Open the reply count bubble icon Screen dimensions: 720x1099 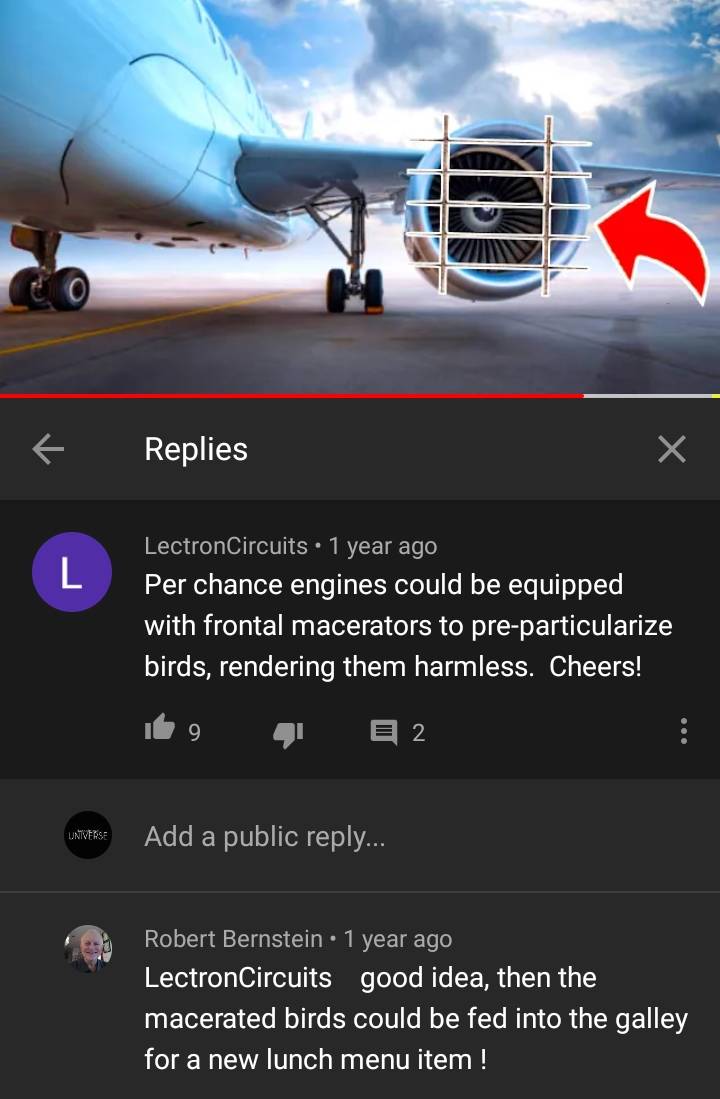click(x=383, y=732)
